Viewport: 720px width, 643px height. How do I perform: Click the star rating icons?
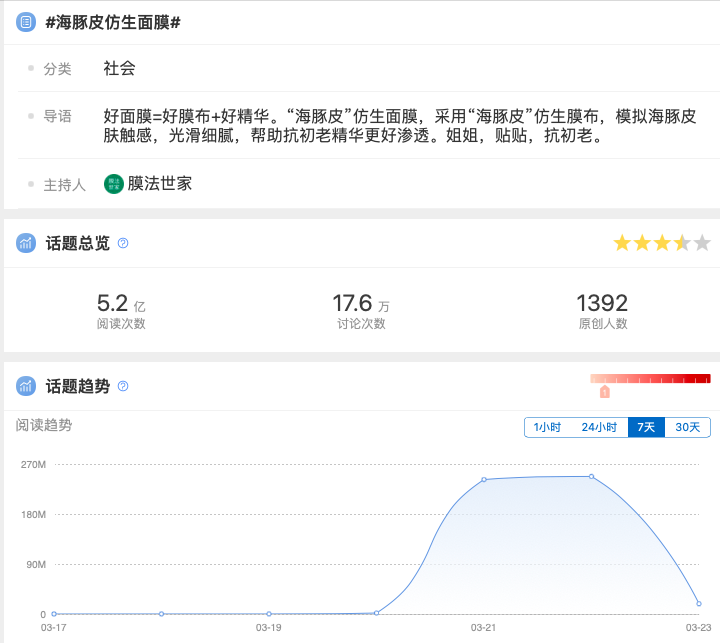point(661,243)
